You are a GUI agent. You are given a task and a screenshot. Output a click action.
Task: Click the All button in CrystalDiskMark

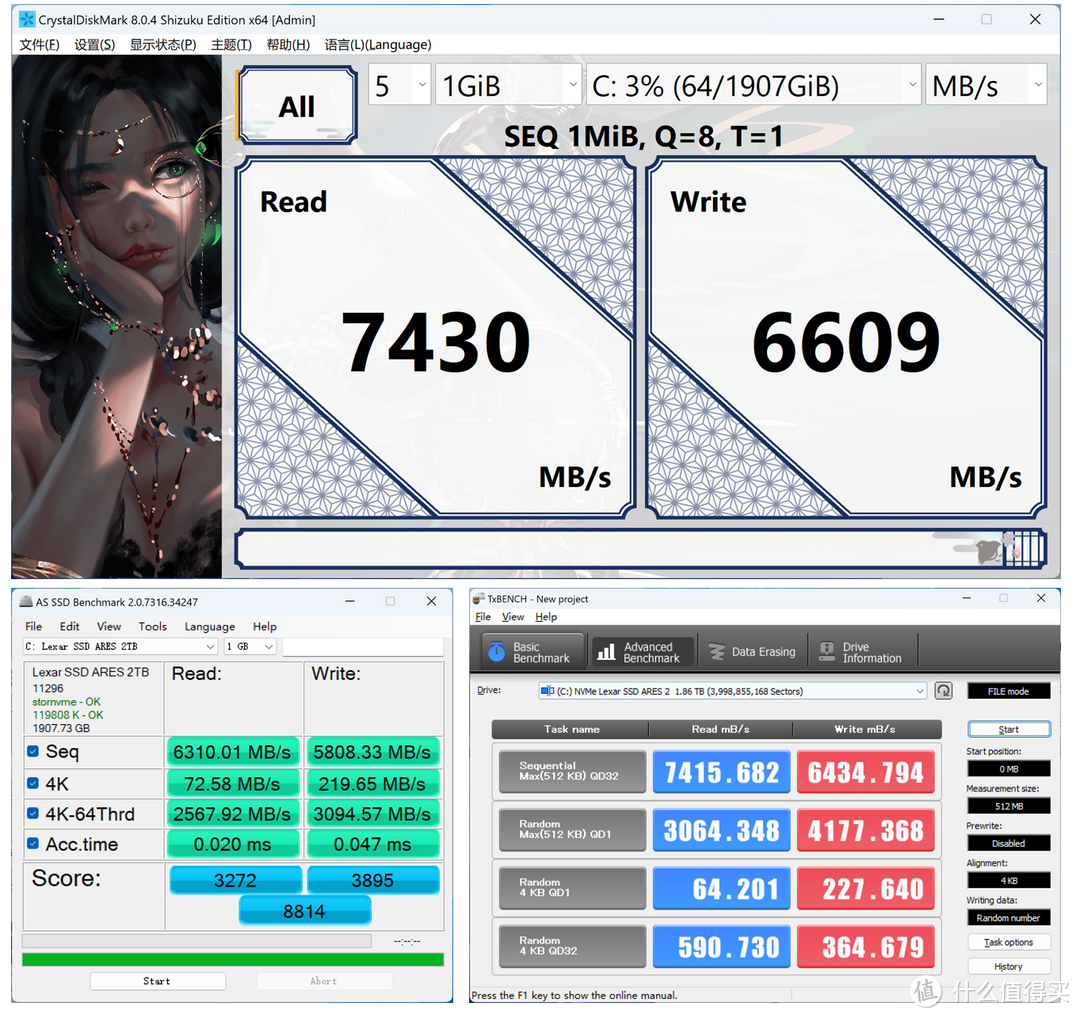(x=297, y=105)
